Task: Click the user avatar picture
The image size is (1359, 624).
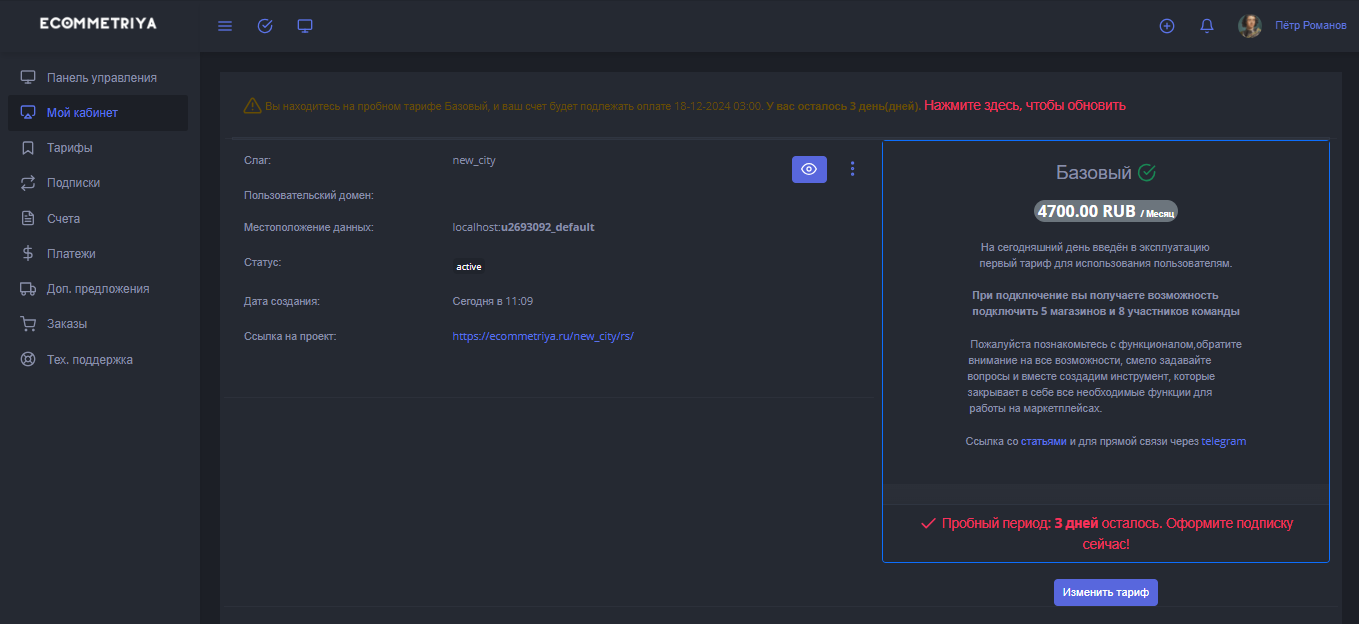Action: (x=1250, y=26)
